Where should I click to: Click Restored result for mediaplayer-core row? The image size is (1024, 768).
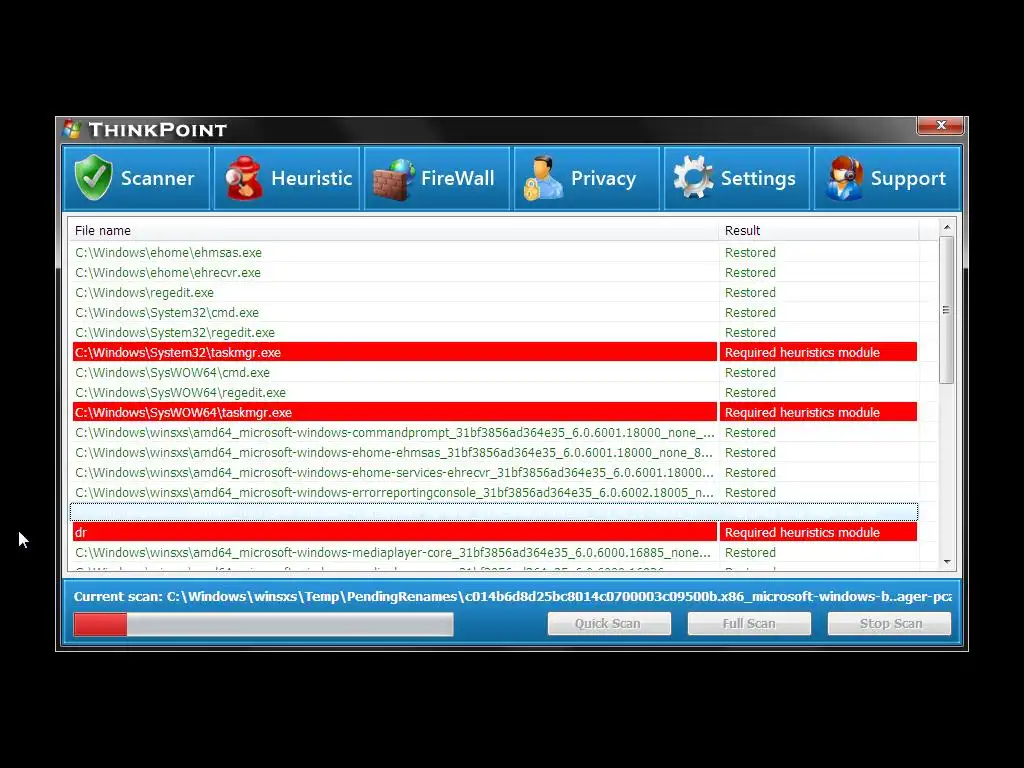[750, 553]
